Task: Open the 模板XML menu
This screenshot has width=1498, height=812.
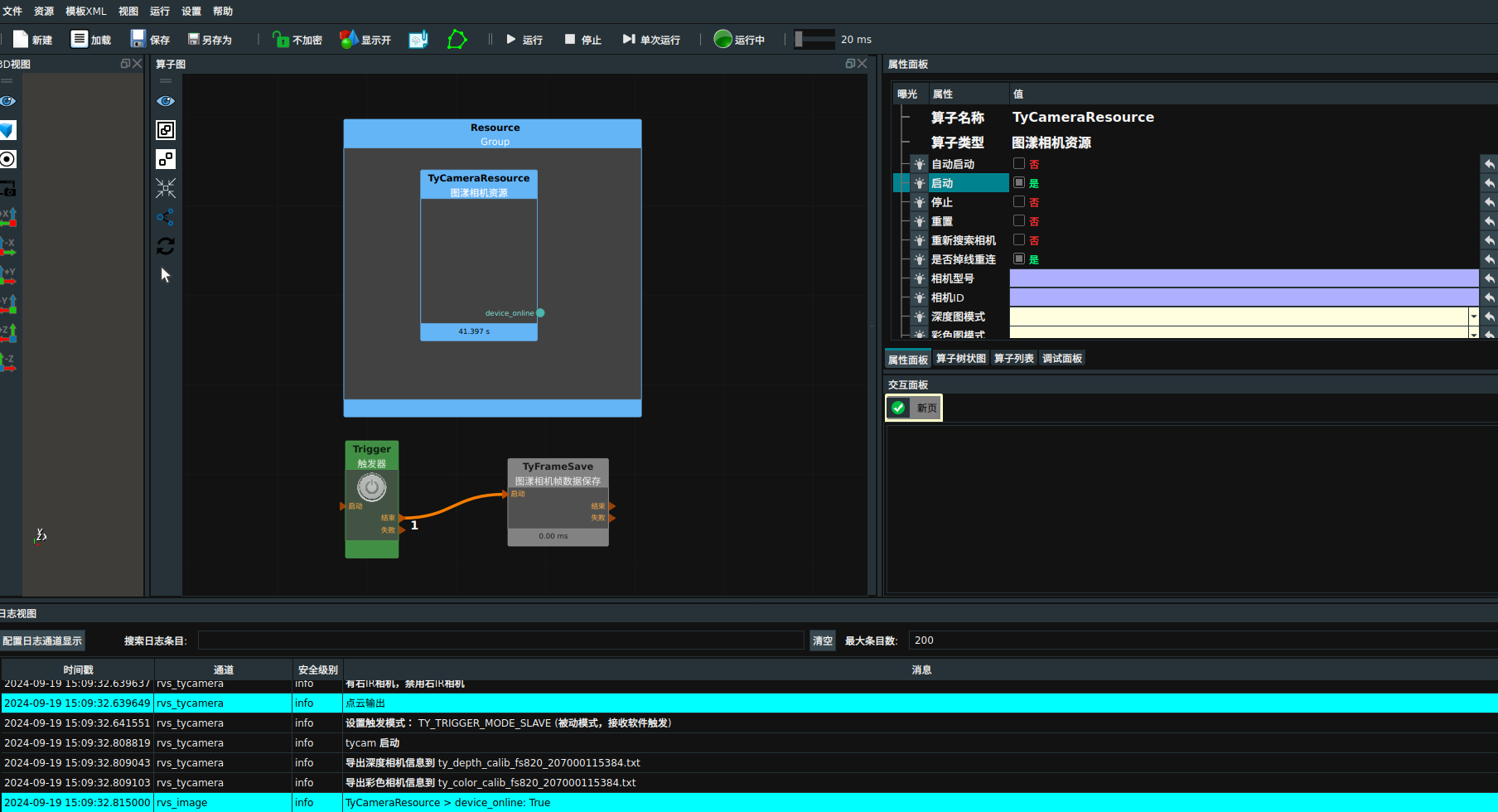Action: coord(86,11)
